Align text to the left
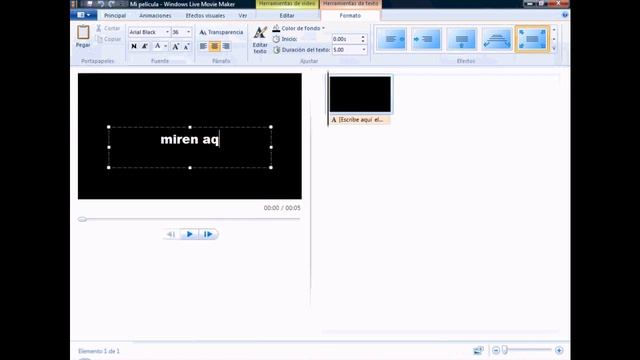This screenshot has height=360, width=640. tap(203, 46)
